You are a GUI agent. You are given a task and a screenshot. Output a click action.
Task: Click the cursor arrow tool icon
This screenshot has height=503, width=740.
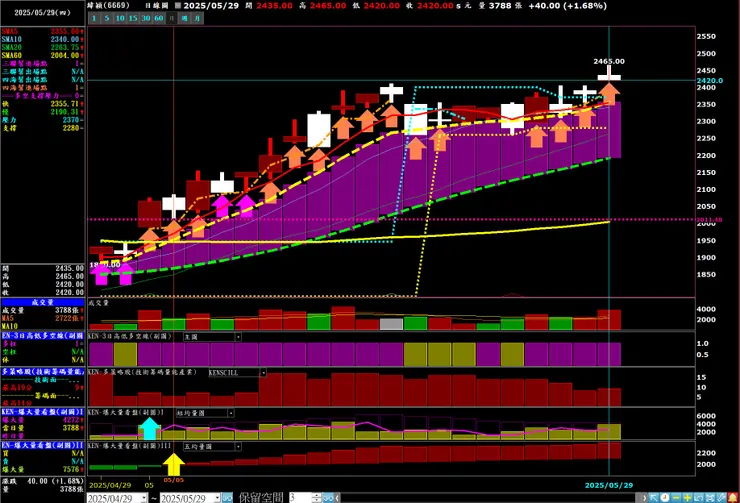[654, 497]
